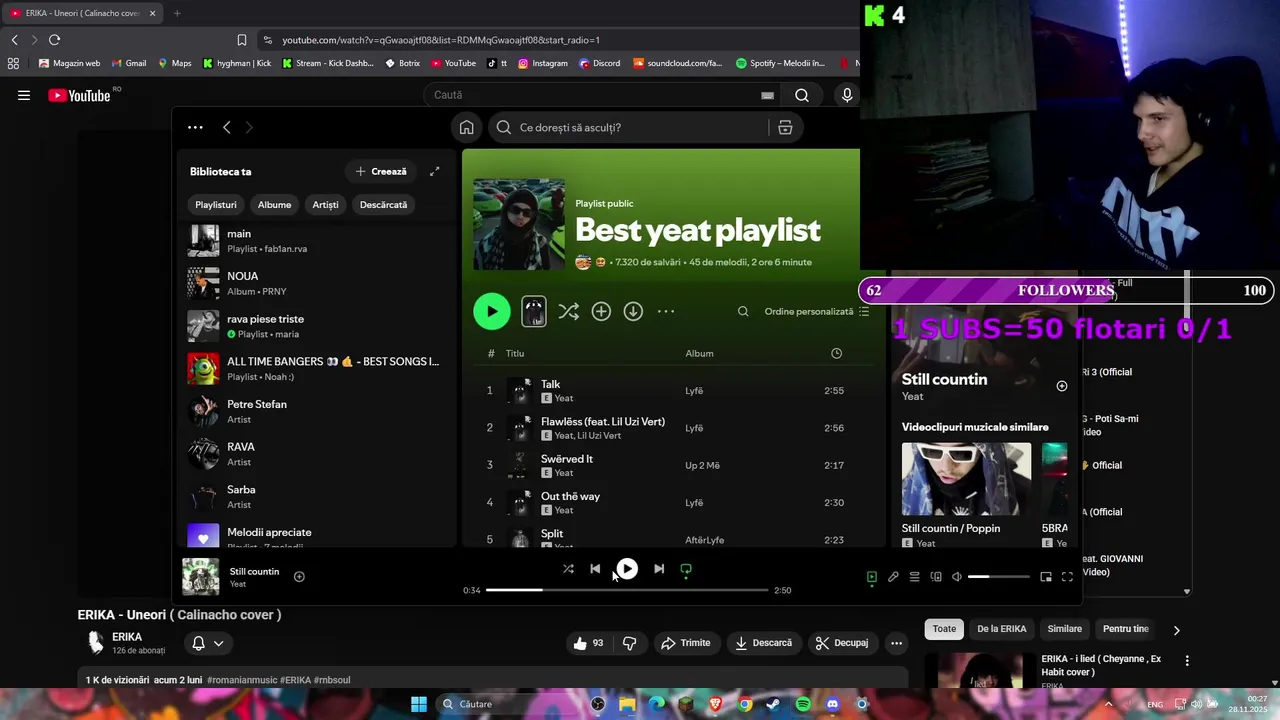Open notification bell dropdown for ERIKA channel

click(208, 643)
